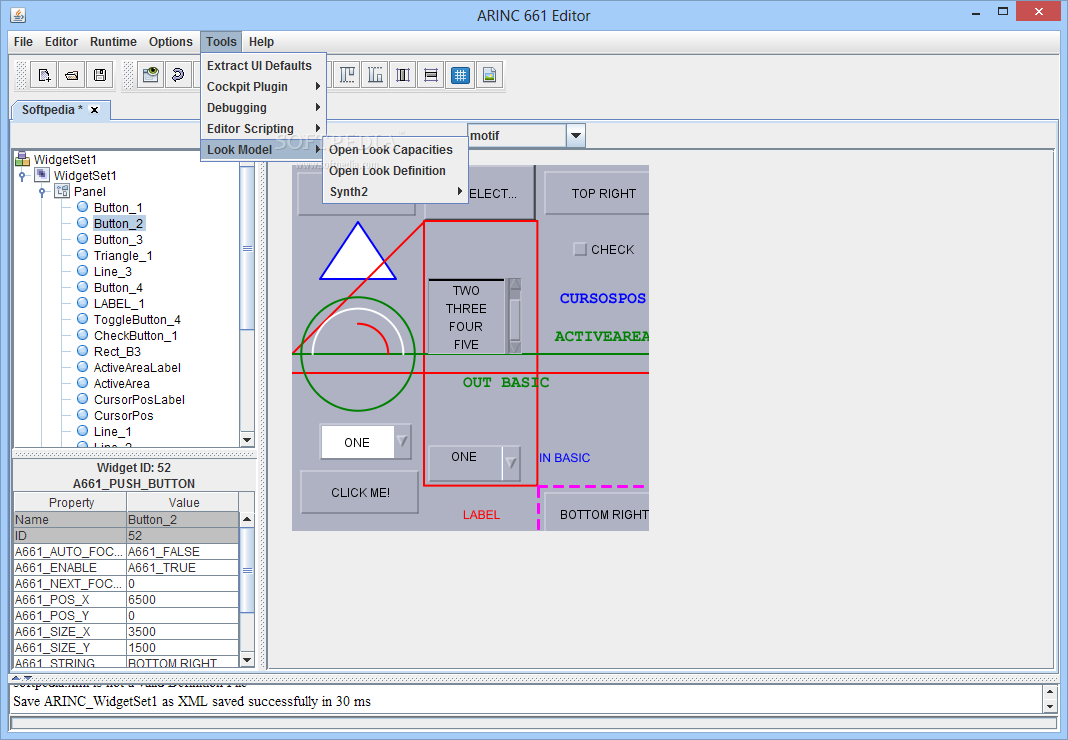Click the align top edges icon
The image size is (1068, 740).
click(x=348, y=75)
